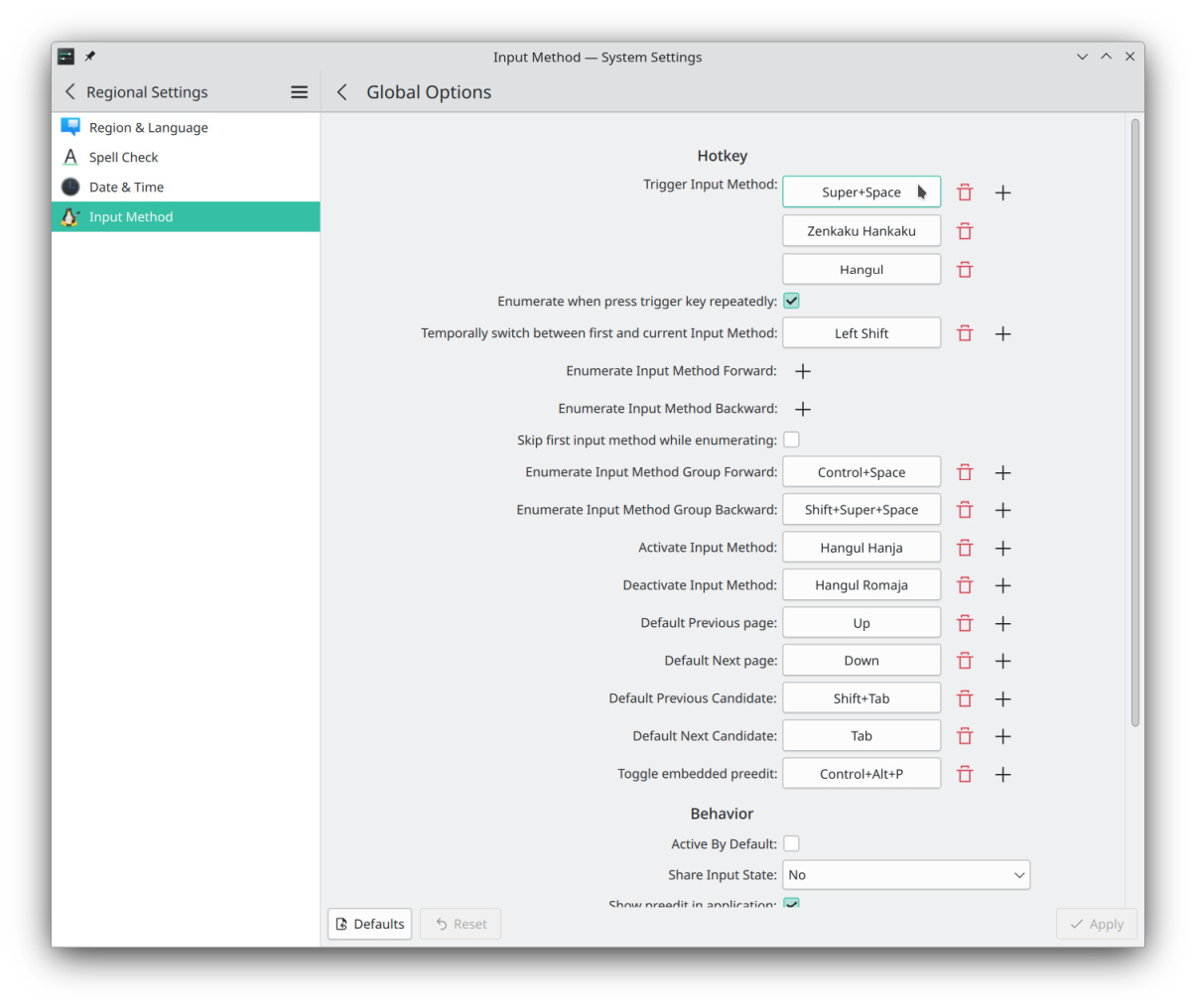Open Region & Language settings
This screenshot has height=1008, width=1196.
tap(148, 128)
